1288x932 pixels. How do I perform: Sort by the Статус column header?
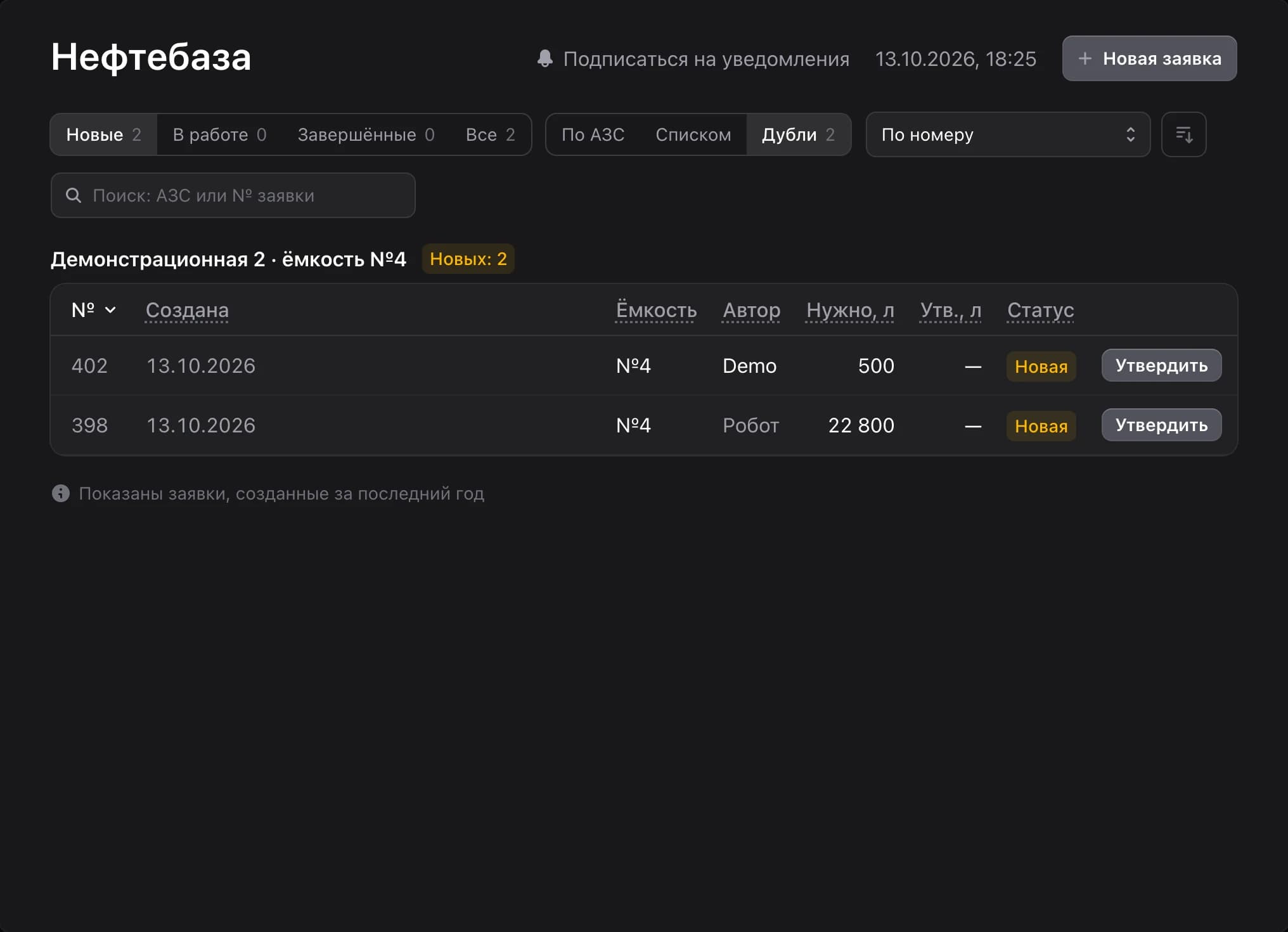point(1040,310)
